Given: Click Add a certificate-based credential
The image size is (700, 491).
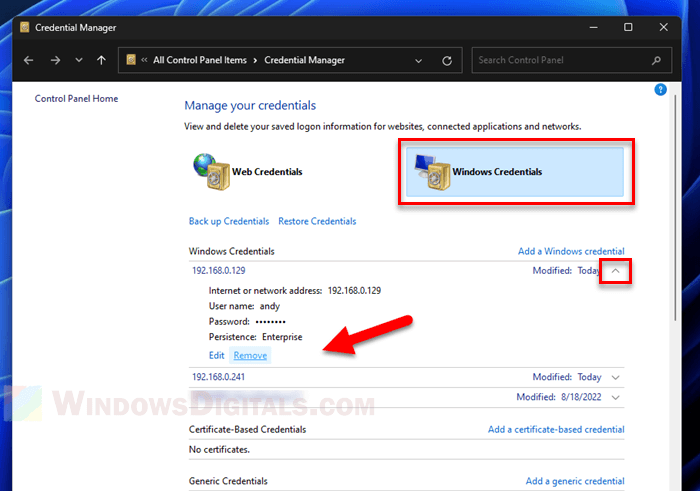Looking at the screenshot, I should [x=556, y=429].
